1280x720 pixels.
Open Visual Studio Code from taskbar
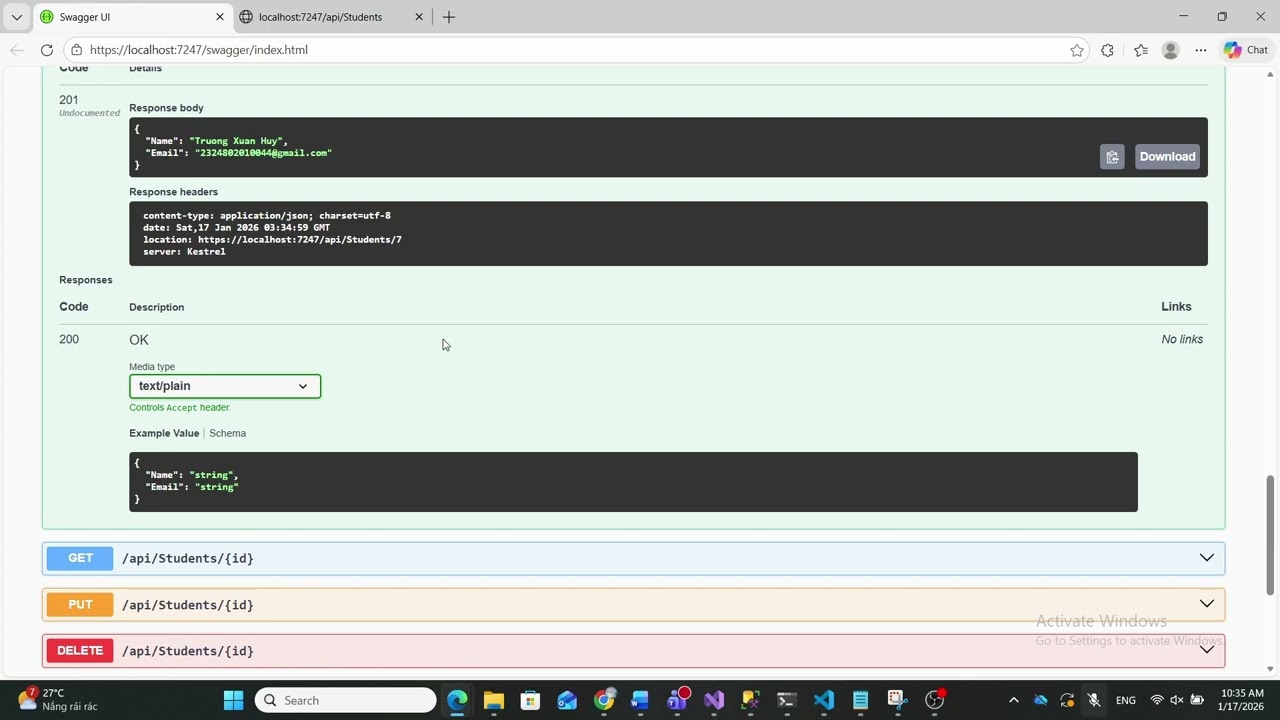[824, 700]
